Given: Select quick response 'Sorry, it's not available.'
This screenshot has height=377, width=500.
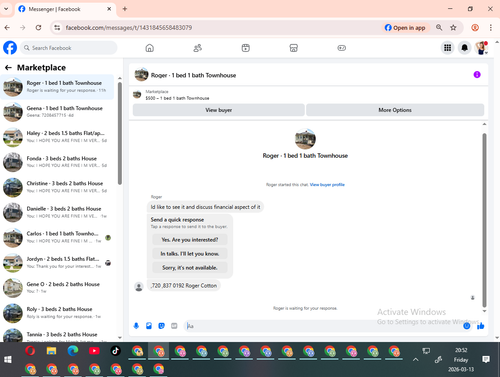Looking at the screenshot, I should [x=190, y=268].
